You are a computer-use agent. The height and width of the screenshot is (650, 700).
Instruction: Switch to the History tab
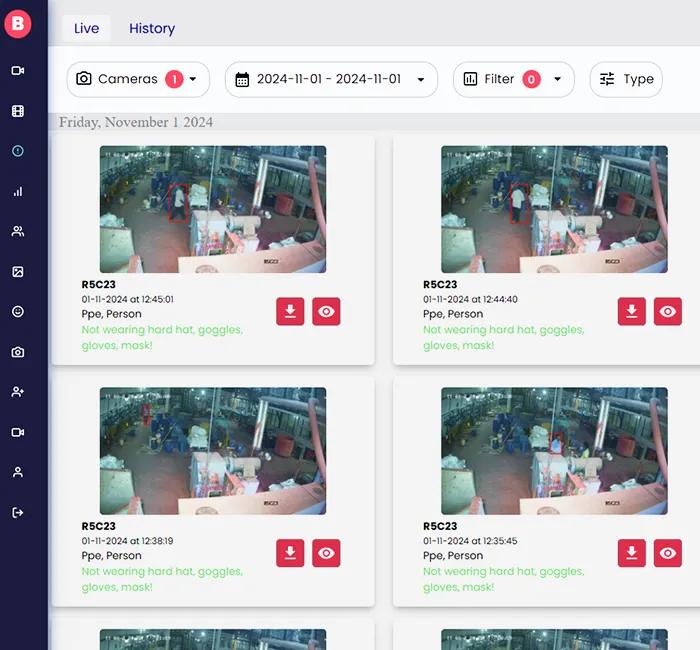tap(152, 28)
